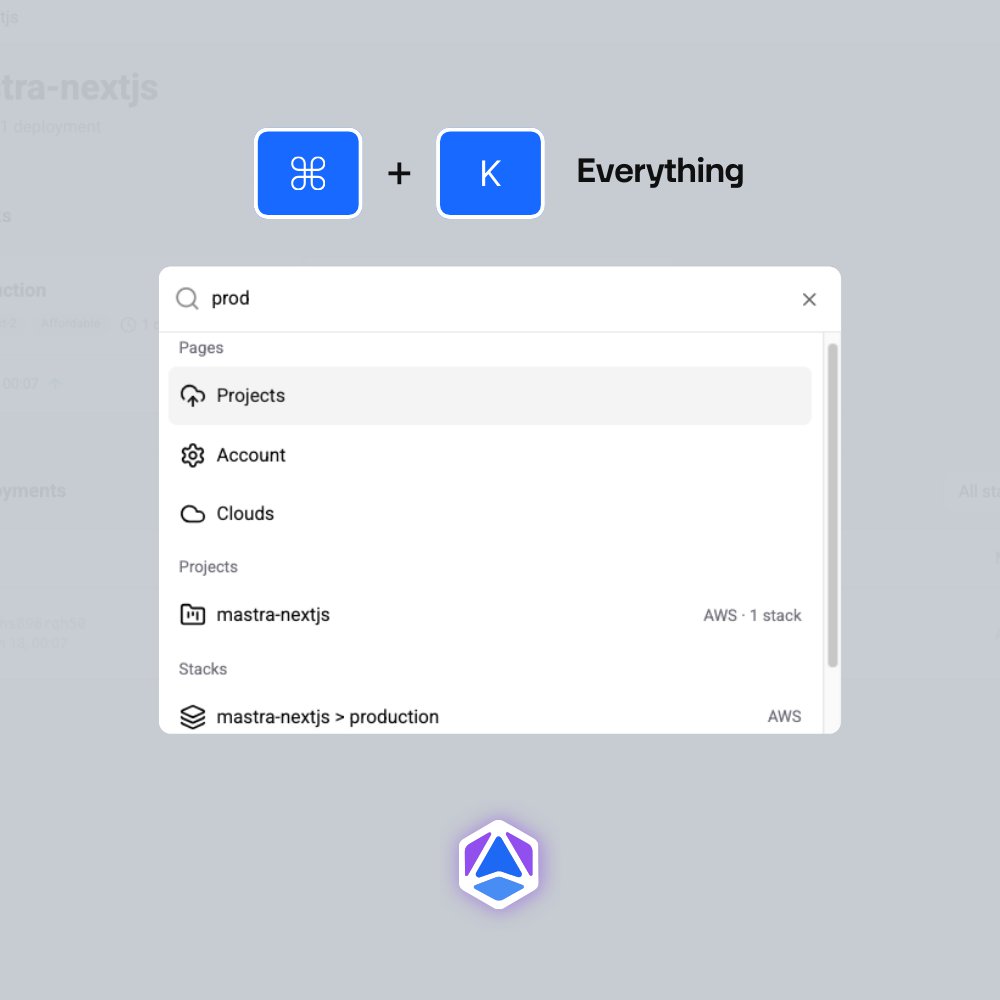Click the hexagon app logo
The image size is (1000, 1000).
tap(499, 864)
